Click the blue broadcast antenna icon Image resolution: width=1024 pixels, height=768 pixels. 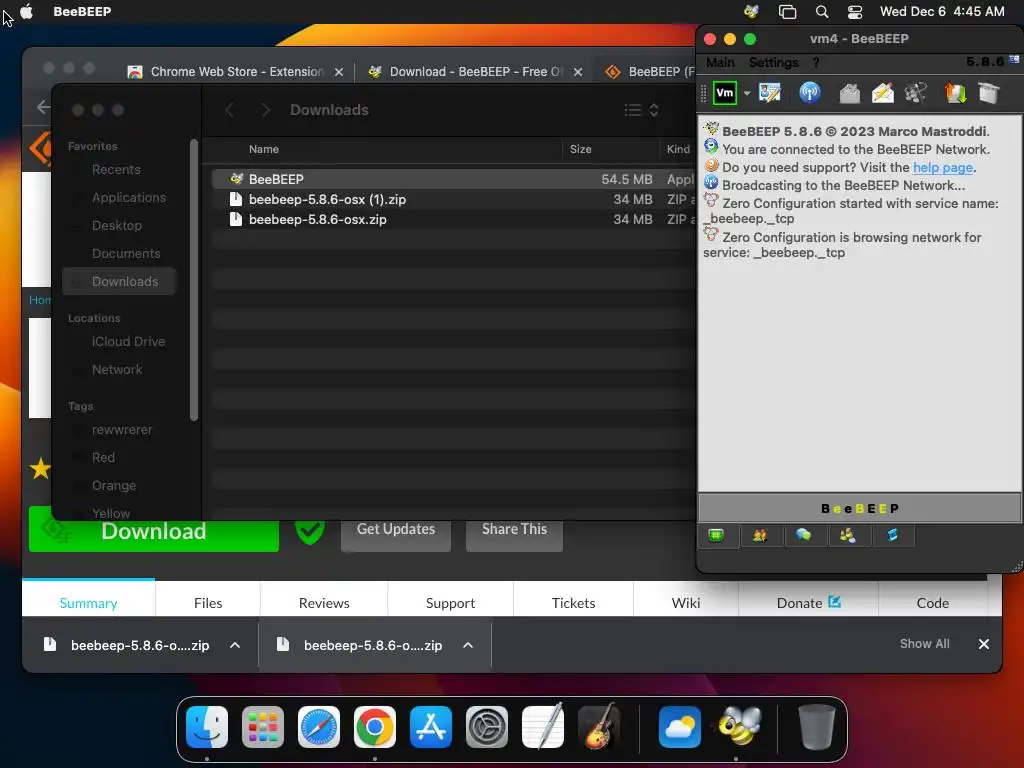(x=810, y=93)
